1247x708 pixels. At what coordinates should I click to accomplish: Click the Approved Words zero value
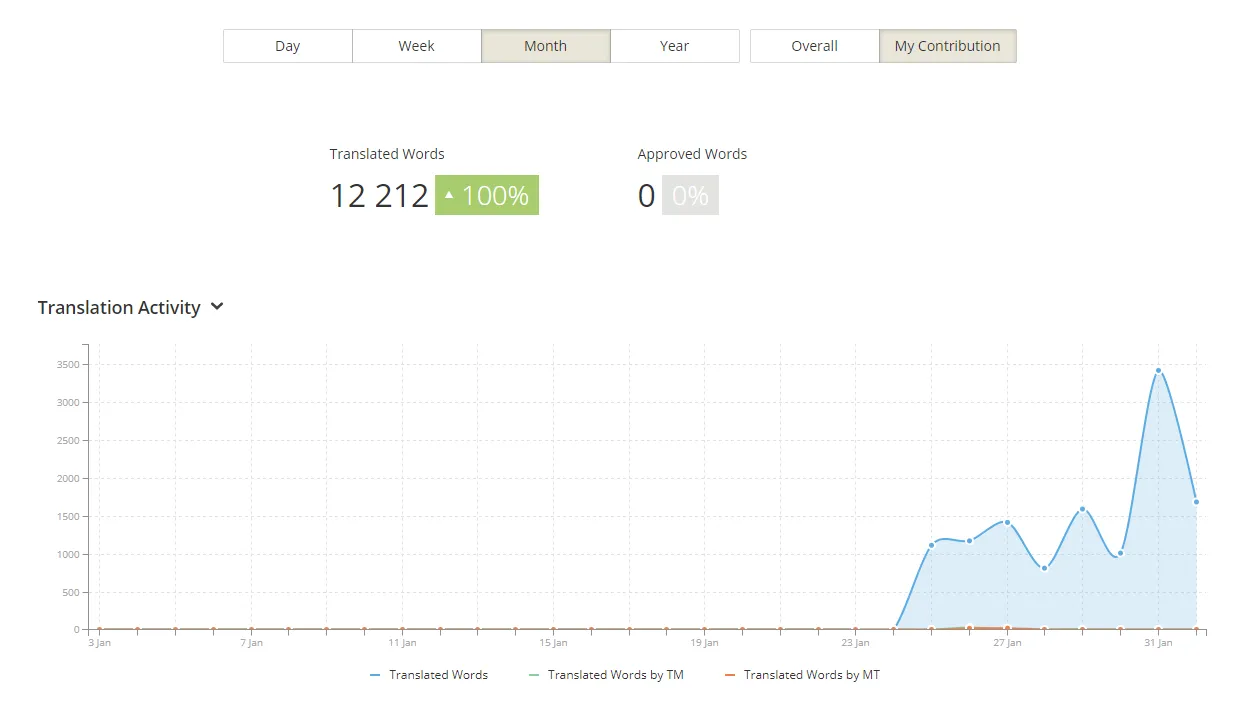(646, 195)
